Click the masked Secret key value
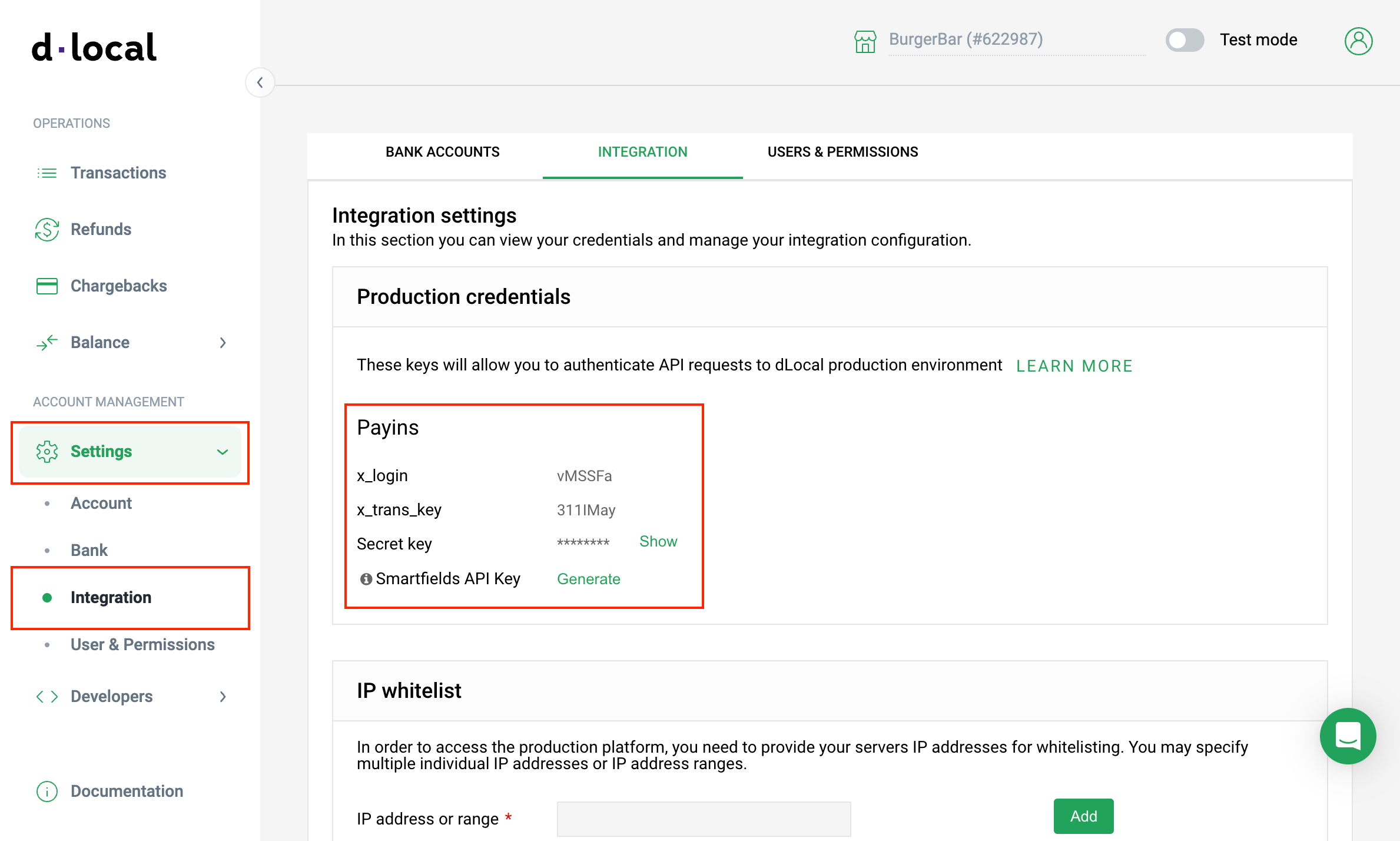The image size is (1400, 841). click(583, 542)
